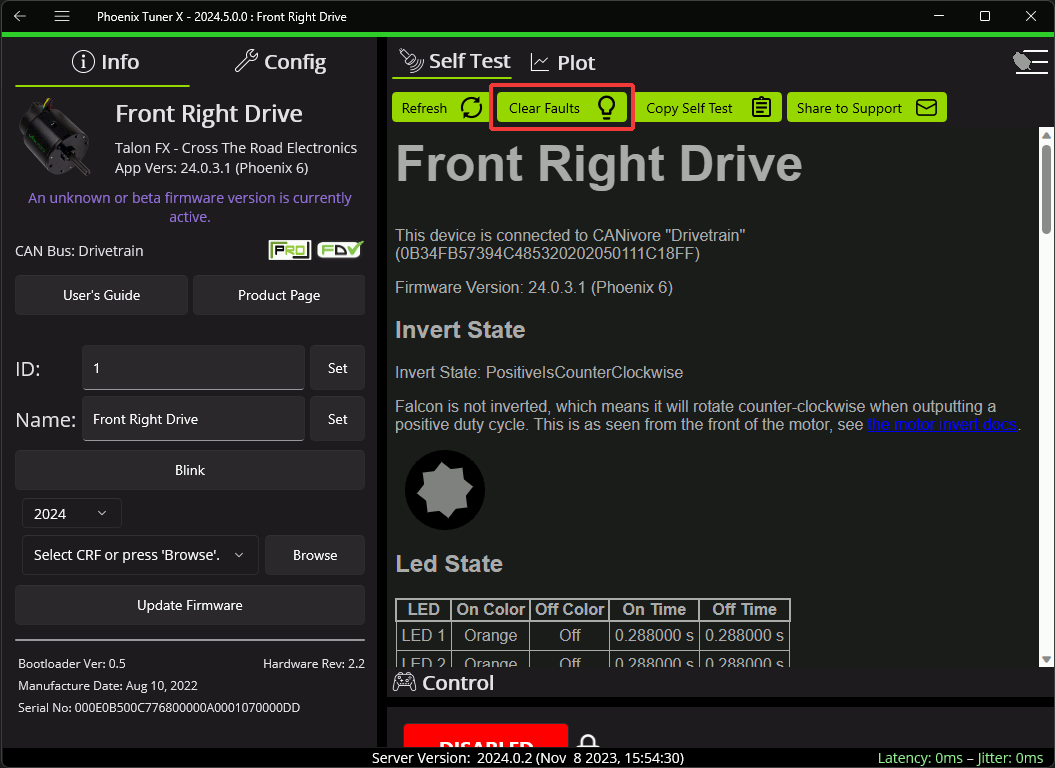Click the red DISABLED button

click(x=486, y=736)
